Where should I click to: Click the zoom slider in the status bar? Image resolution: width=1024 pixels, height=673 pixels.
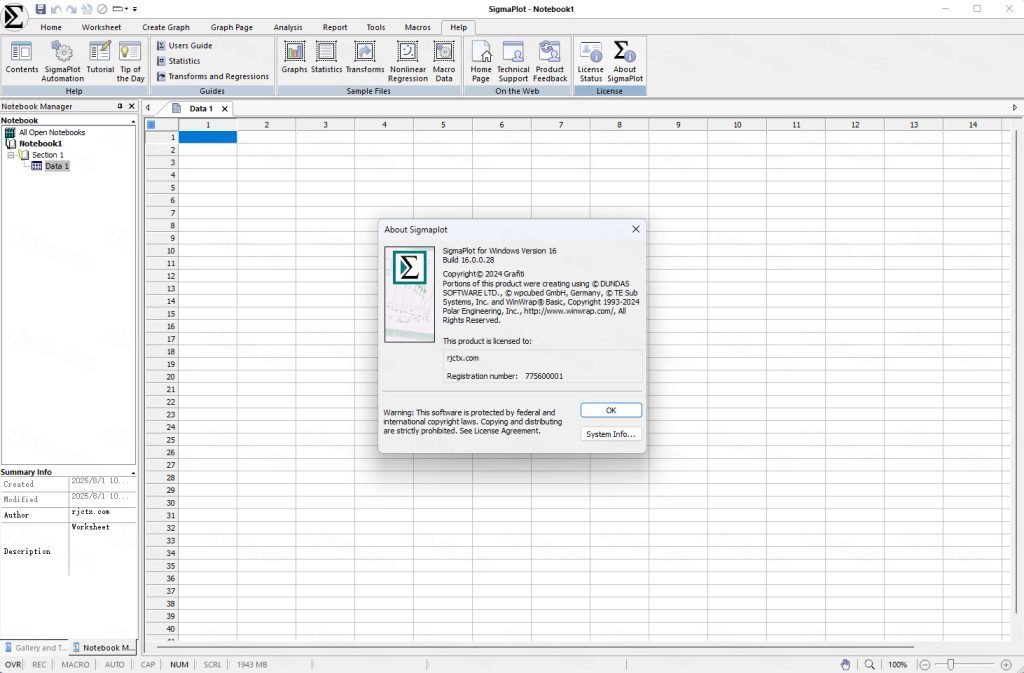point(951,665)
